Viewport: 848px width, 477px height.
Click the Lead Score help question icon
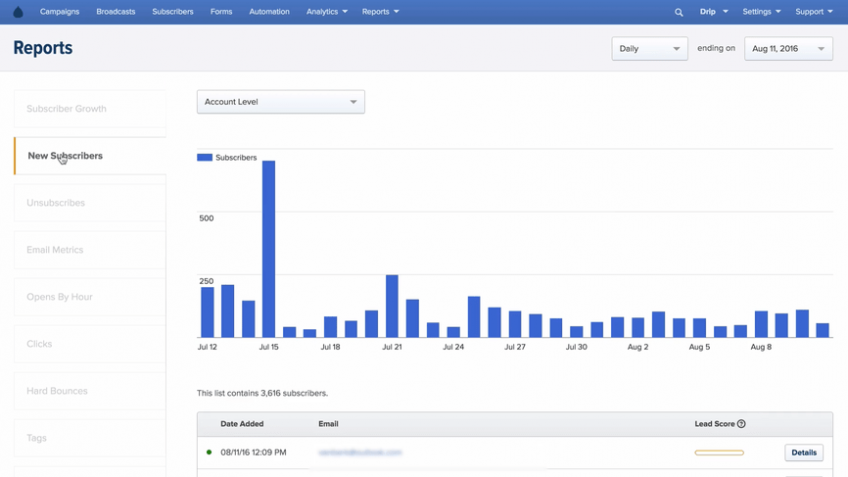click(741, 424)
